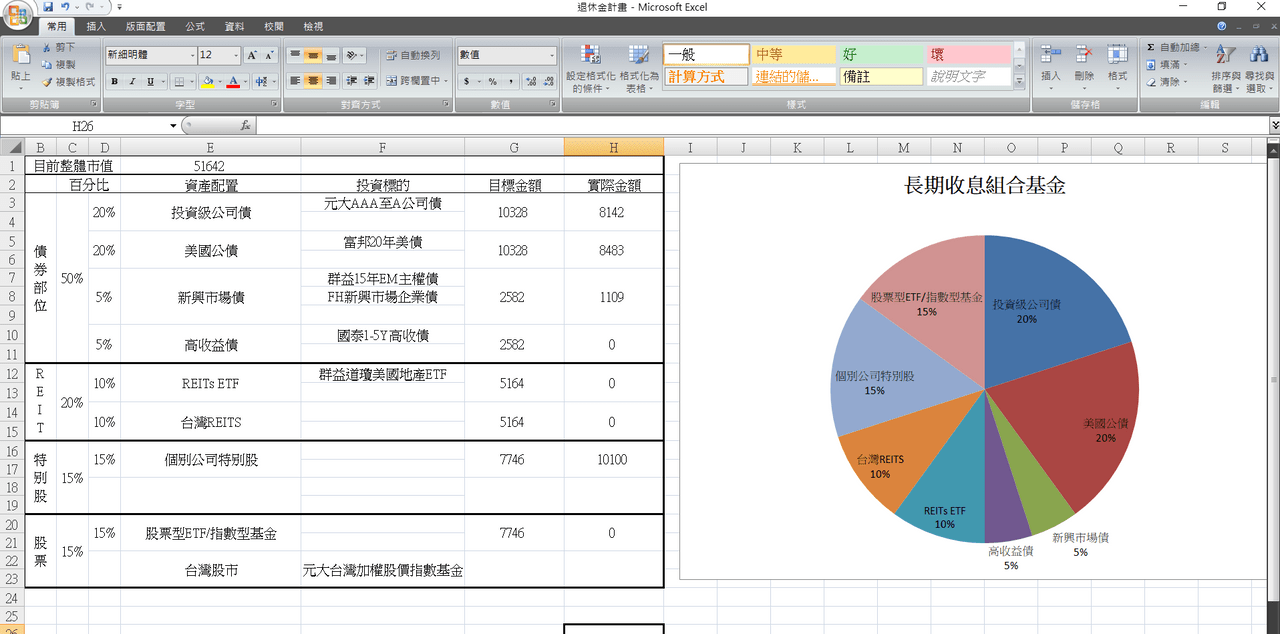Switch to the 校閱 ribbon tab

point(274,27)
